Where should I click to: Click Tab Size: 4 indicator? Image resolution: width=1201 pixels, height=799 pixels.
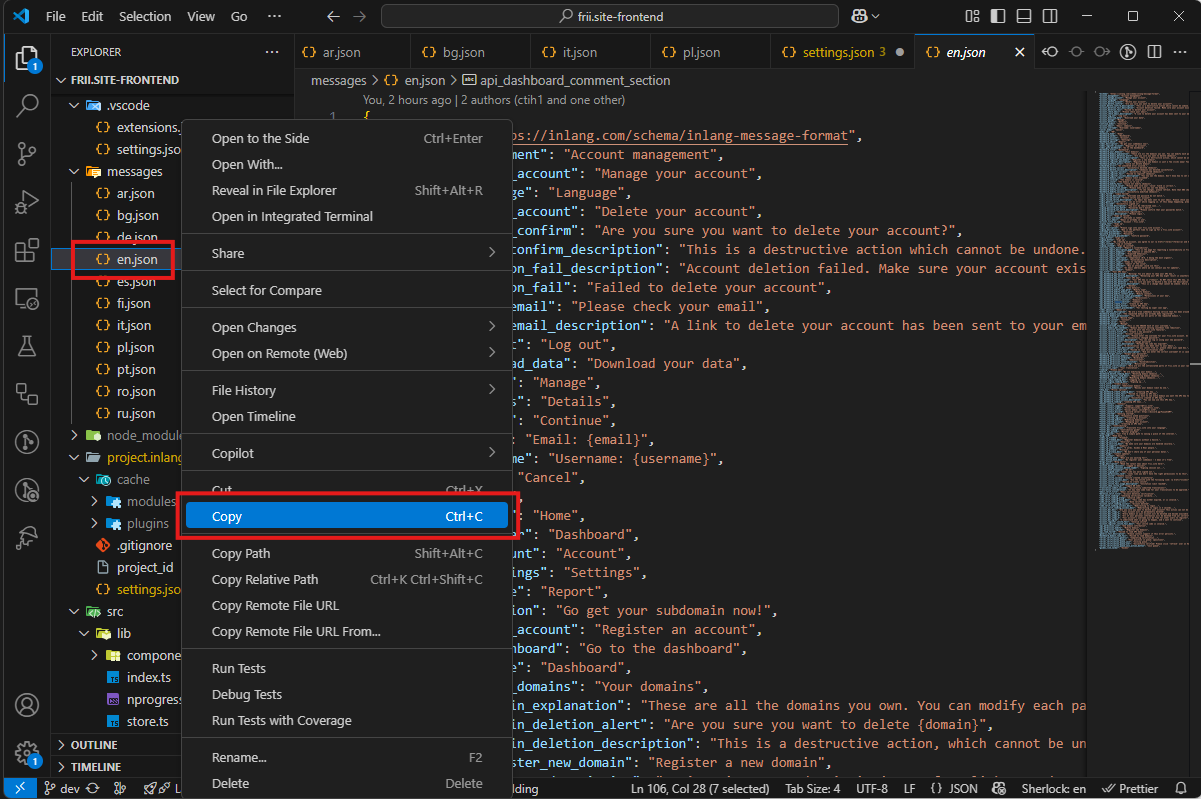pyautogui.click(x=814, y=788)
